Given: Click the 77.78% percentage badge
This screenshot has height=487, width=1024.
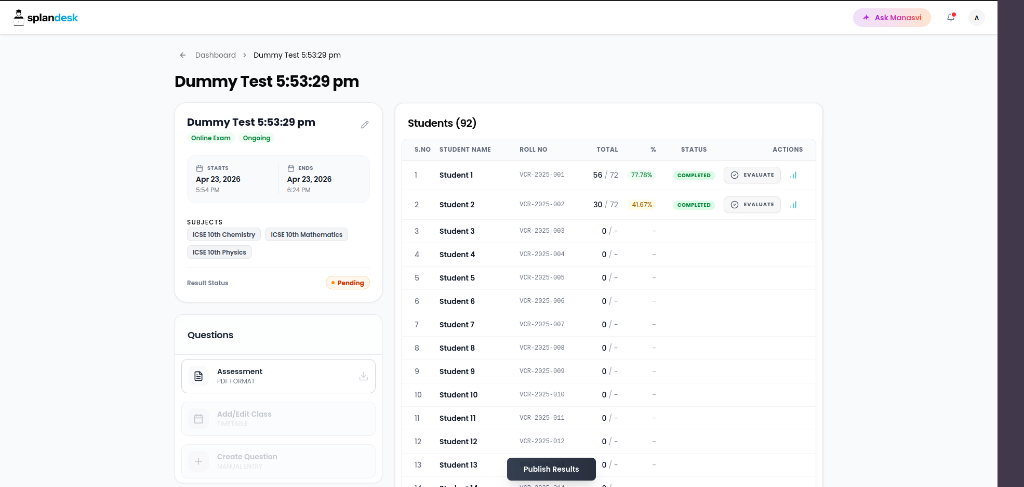Looking at the screenshot, I should (641, 175).
